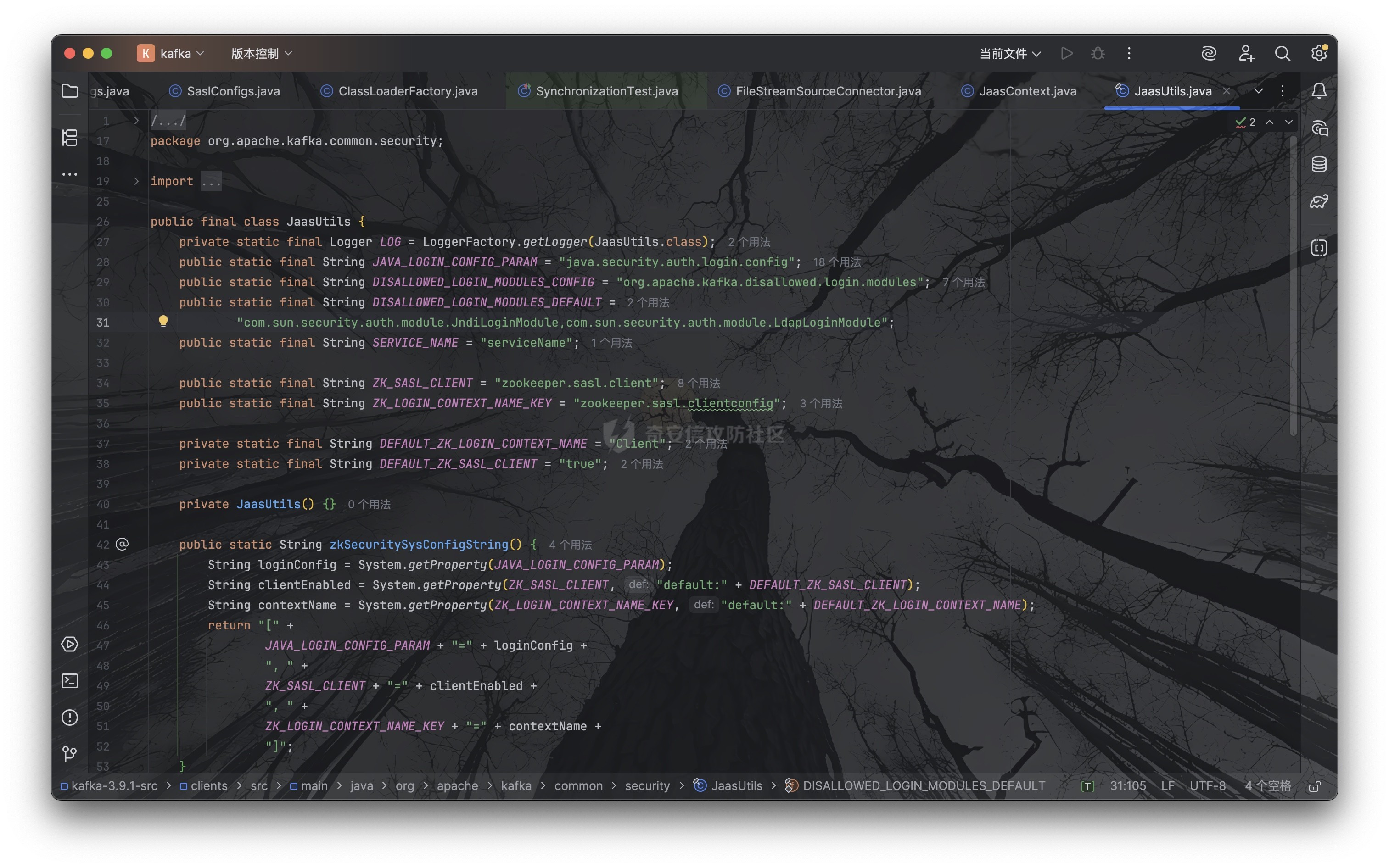Image resolution: width=1389 pixels, height=868 pixels.
Task: Open the AI assistant spiral icon
Action: pos(1209,53)
